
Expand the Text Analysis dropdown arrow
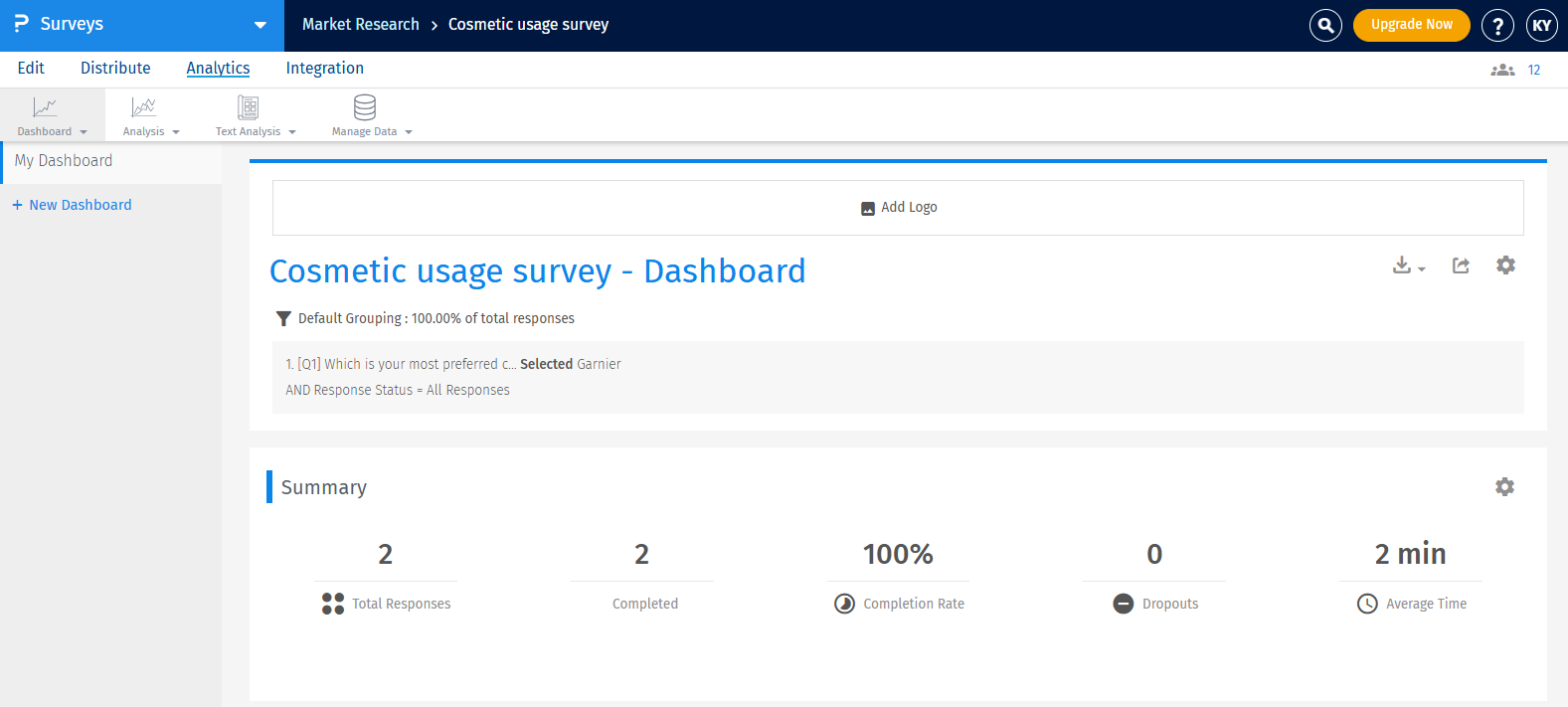click(x=292, y=132)
